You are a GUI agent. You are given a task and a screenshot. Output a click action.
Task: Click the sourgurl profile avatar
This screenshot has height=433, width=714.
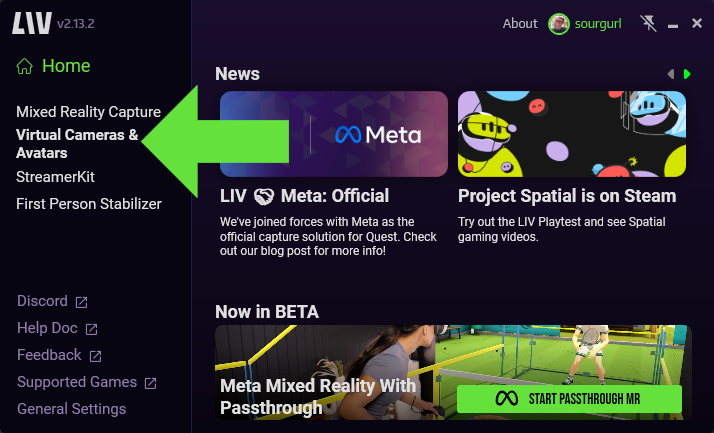click(x=559, y=24)
